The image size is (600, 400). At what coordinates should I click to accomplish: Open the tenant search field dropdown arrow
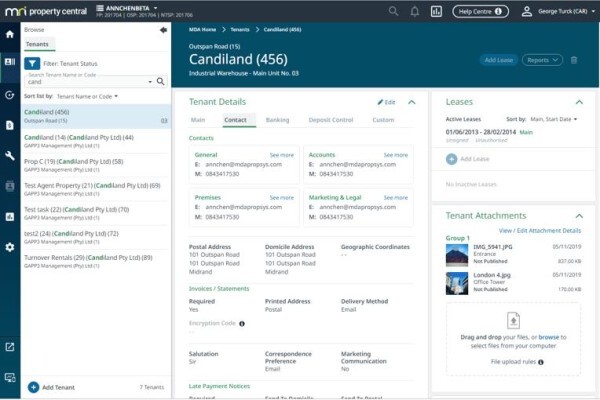150,82
